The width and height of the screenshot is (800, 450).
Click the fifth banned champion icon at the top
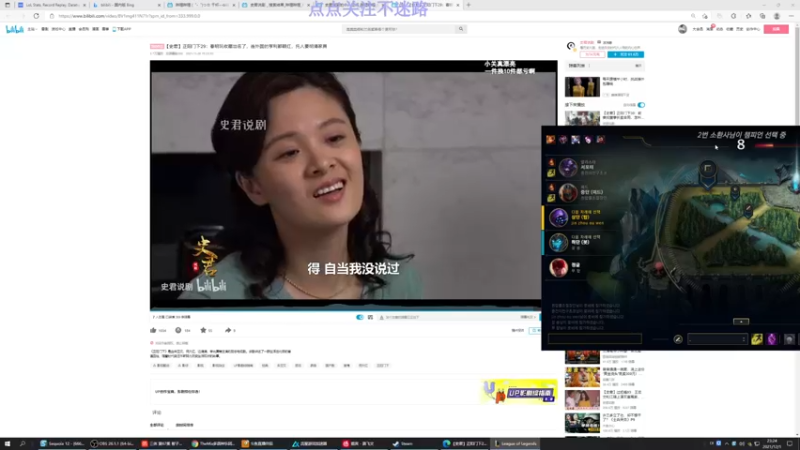point(601,139)
